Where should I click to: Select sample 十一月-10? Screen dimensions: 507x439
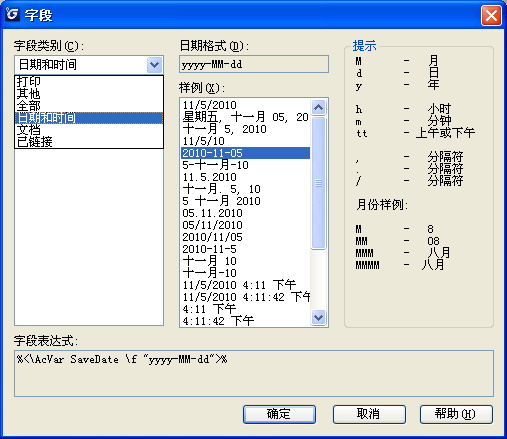246,273
